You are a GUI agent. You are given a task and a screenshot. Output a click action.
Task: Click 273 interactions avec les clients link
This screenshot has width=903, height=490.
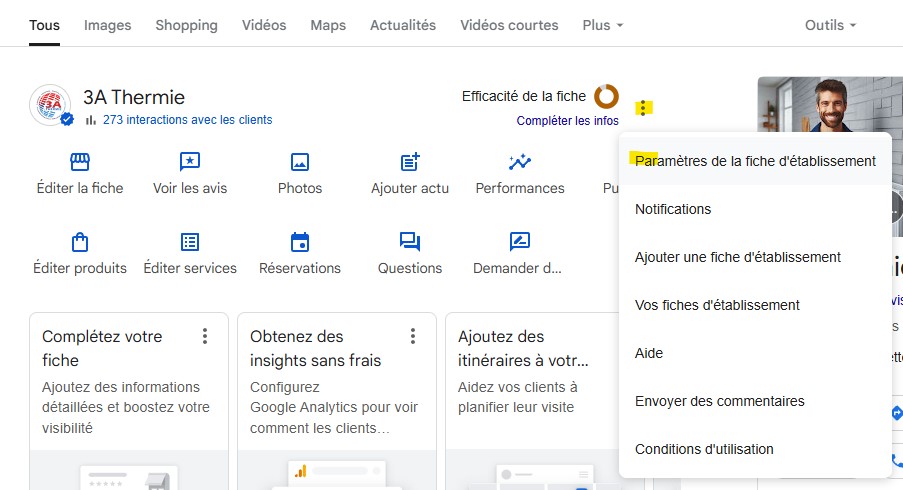click(188, 120)
